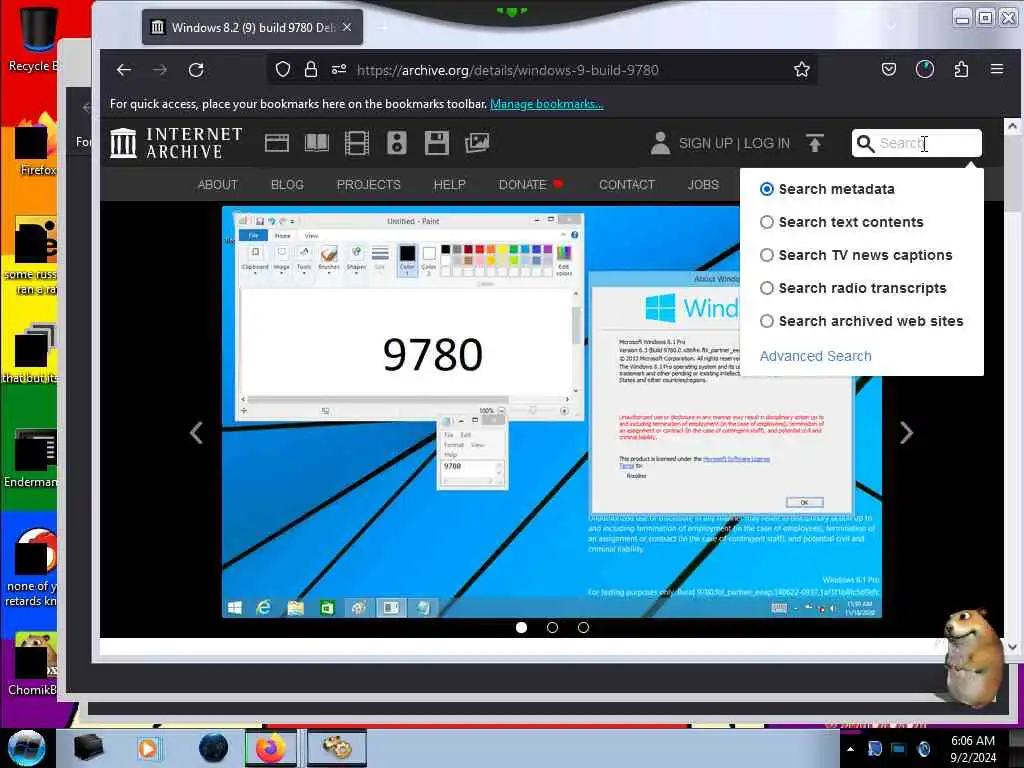Reload the page with the refresh icon

click(x=196, y=70)
